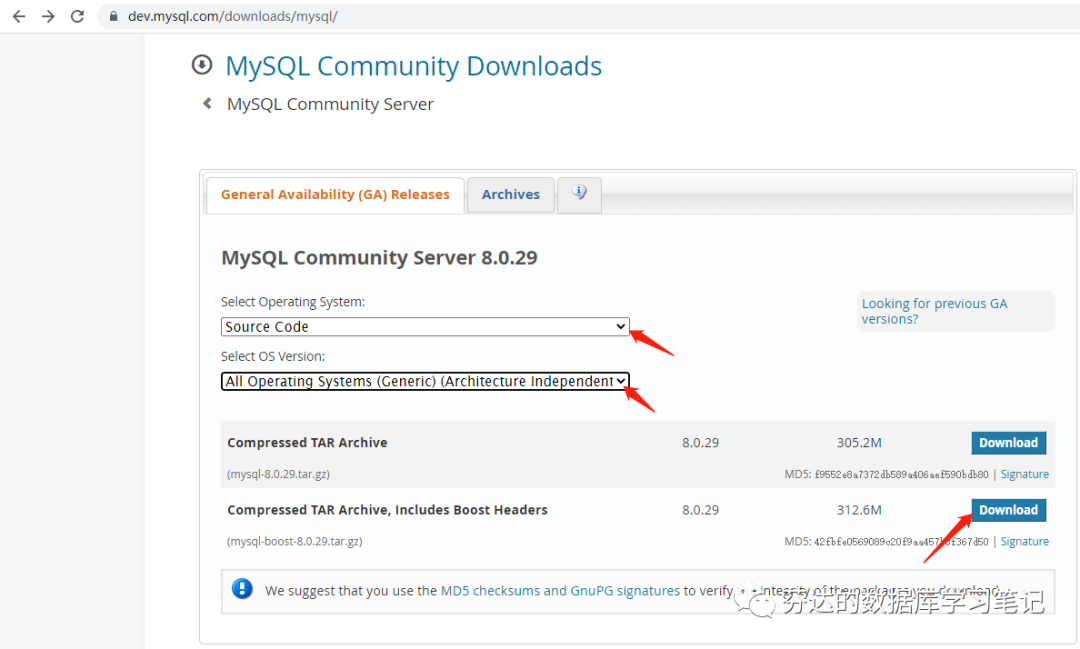Image resolution: width=1080 pixels, height=649 pixels.
Task: Open the information icon tab
Action: pyautogui.click(x=579, y=194)
